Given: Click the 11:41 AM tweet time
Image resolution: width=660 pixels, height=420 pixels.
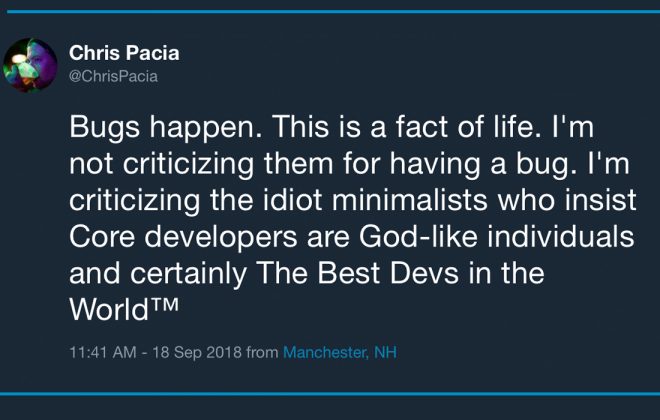Looking at the screenshot, I should [x=105, y=353].
